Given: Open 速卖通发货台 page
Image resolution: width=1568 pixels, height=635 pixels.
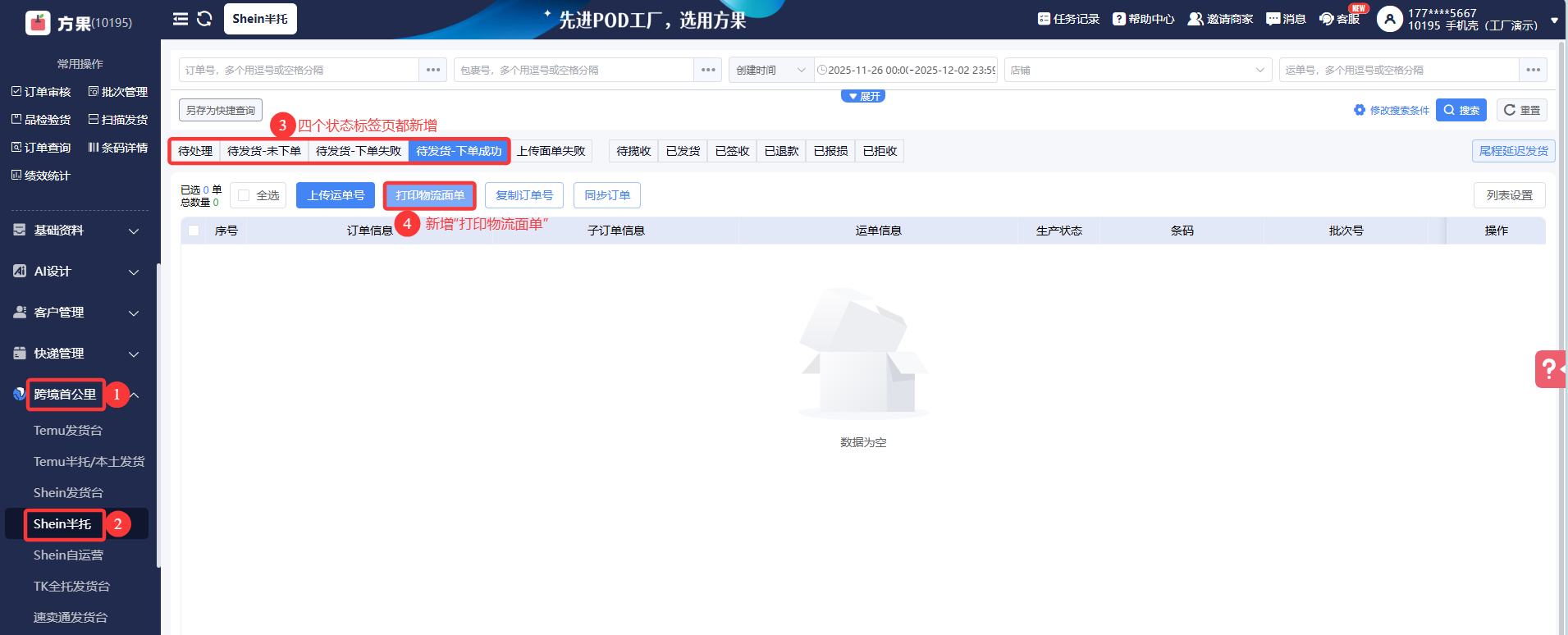Looking at the screenshot, I should pyautogui.click(x=71, y=618).
